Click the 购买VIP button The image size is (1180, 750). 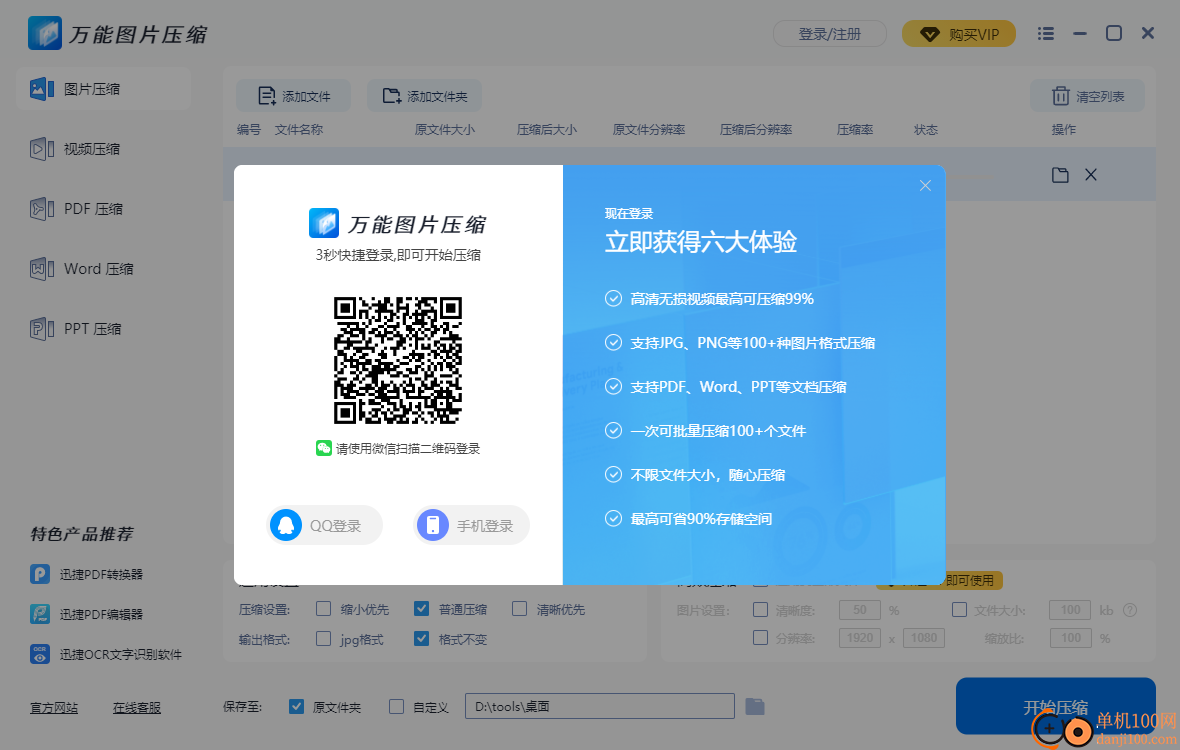click(959, 34)
